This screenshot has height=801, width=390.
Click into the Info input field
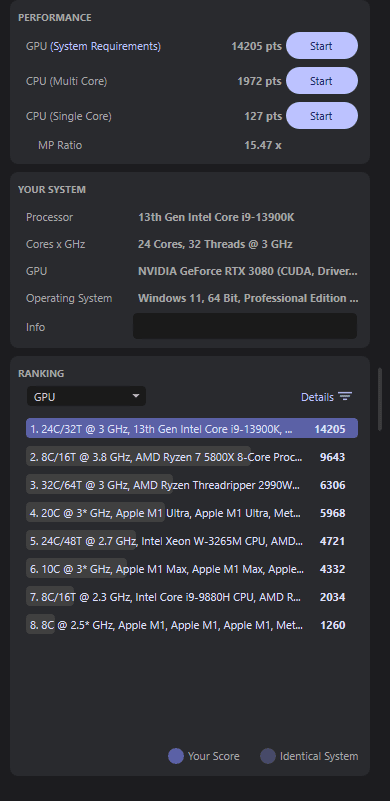coord(245,326)
